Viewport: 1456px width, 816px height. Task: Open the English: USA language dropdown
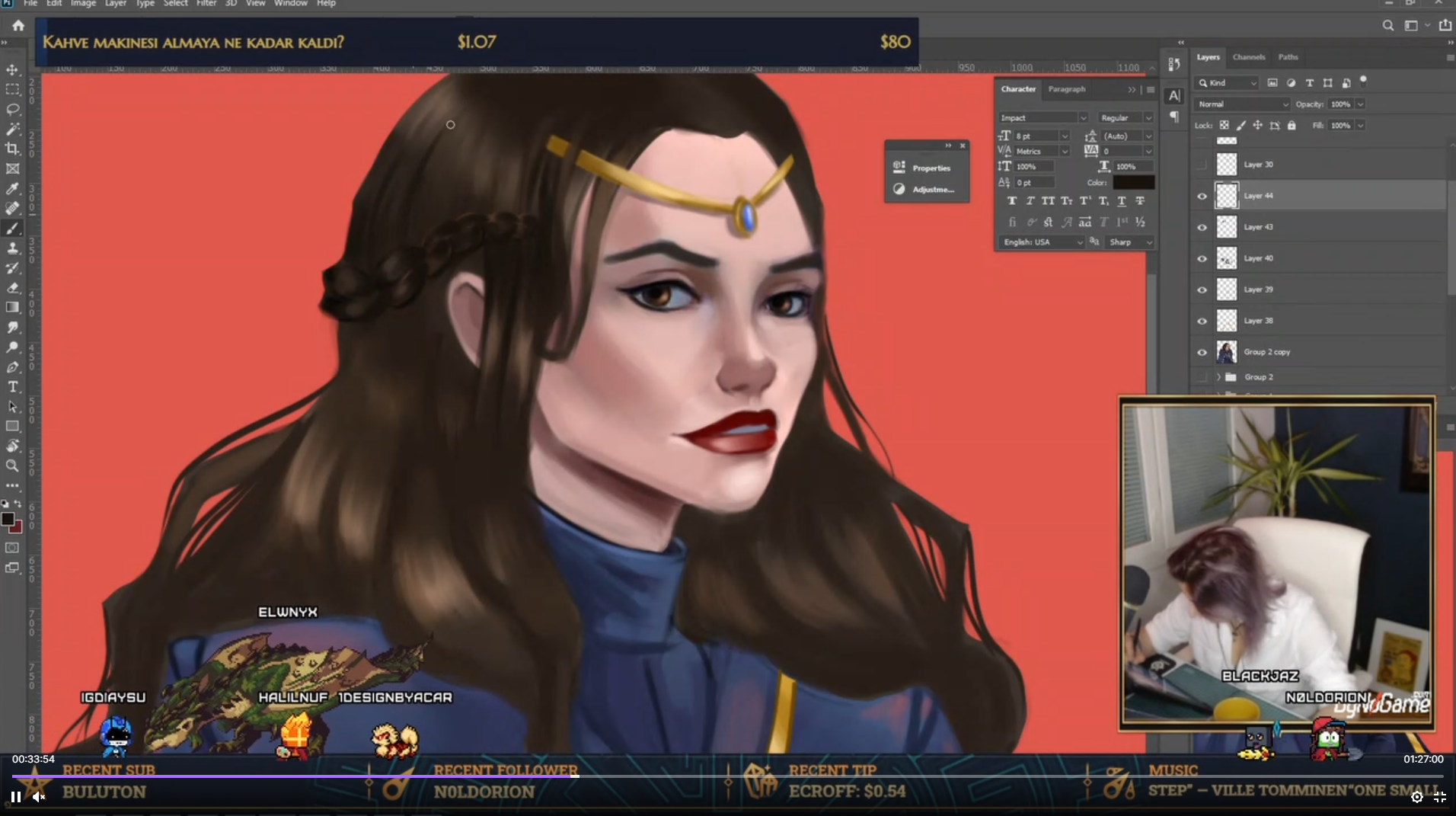1041,242
